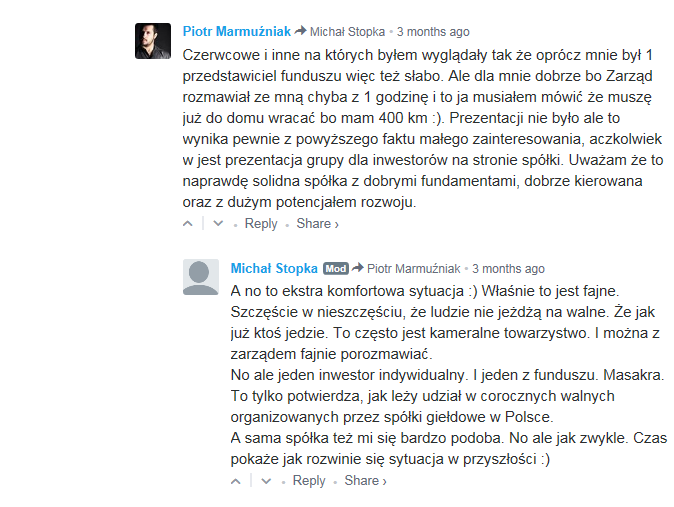Click reply arrow icon next to Piotr Marmuźniak's name
The height and width of the screenshot is (507, 674).
tap(300, 31)
